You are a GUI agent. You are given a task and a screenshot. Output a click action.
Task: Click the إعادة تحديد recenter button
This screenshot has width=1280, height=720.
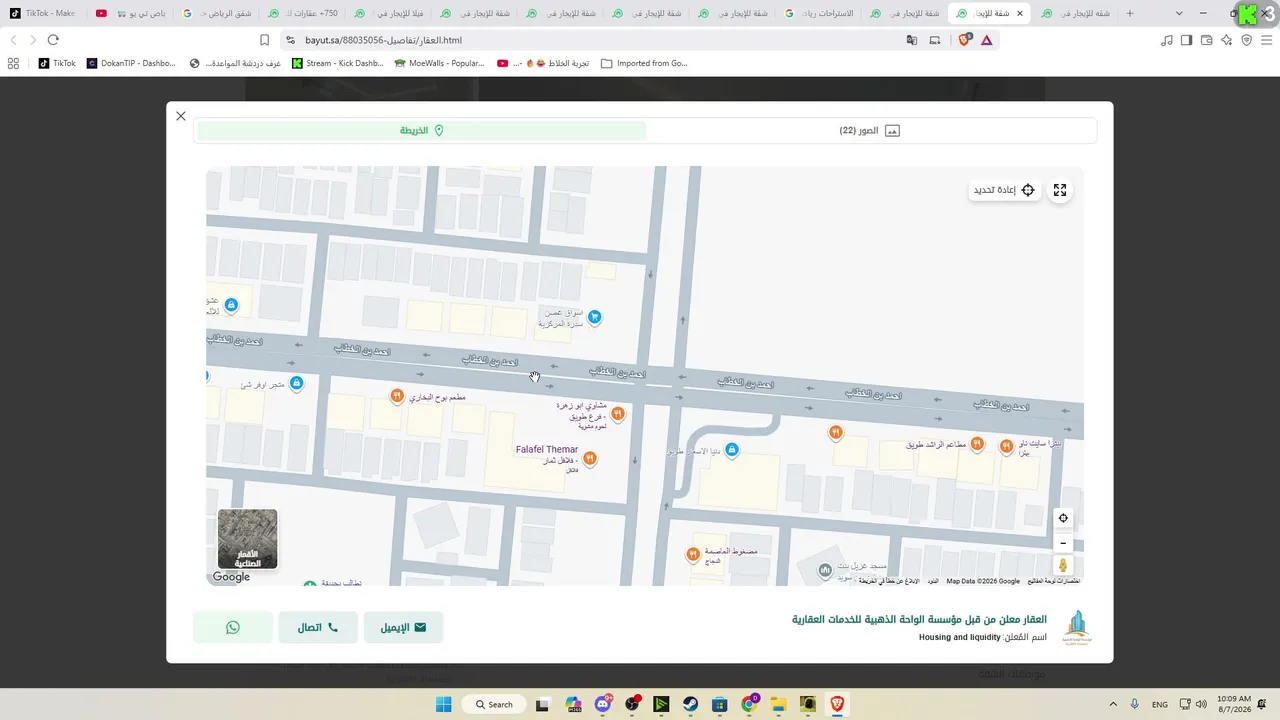point(1005,190)
